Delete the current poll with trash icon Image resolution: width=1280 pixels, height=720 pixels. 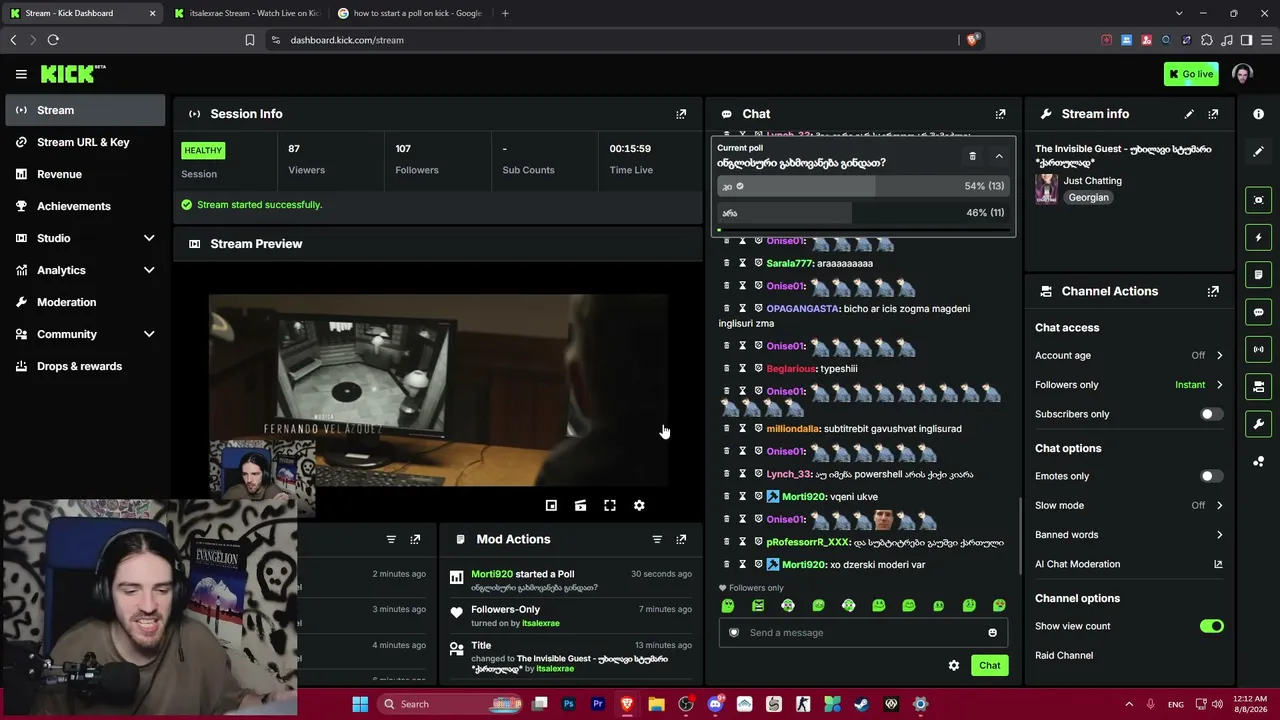tap(972, 156)
